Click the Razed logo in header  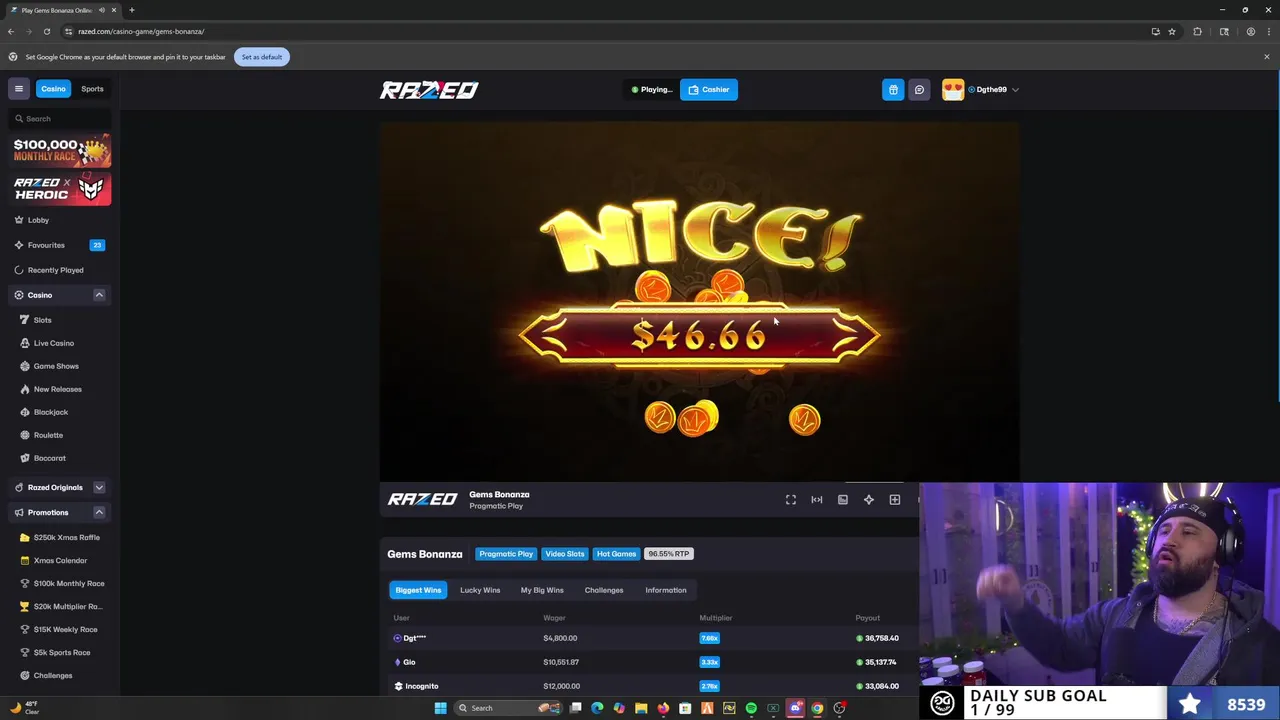click(x=429, y=90)
